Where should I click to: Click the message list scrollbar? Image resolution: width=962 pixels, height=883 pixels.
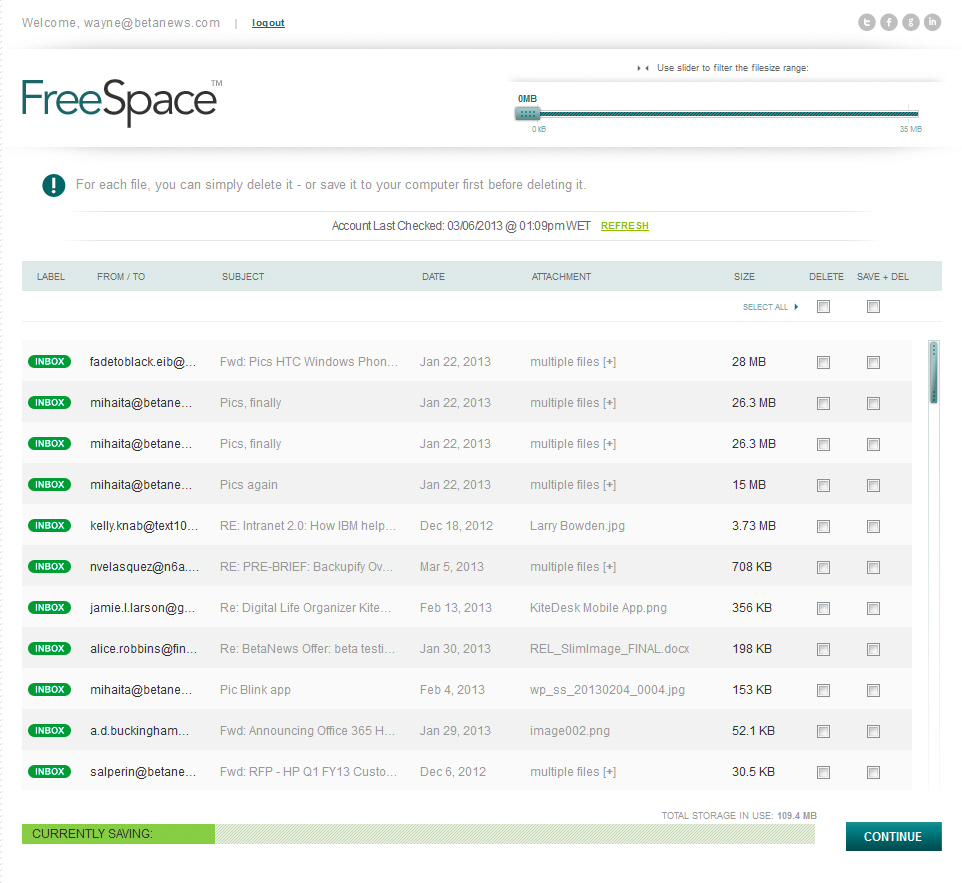(x=932, y=370)
